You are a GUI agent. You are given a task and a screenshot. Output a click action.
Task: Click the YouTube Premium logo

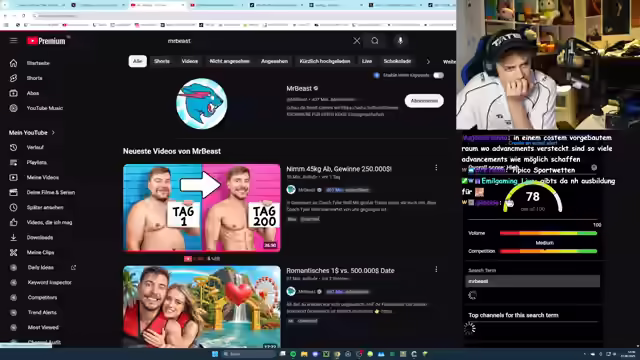(x=46, y=41)
